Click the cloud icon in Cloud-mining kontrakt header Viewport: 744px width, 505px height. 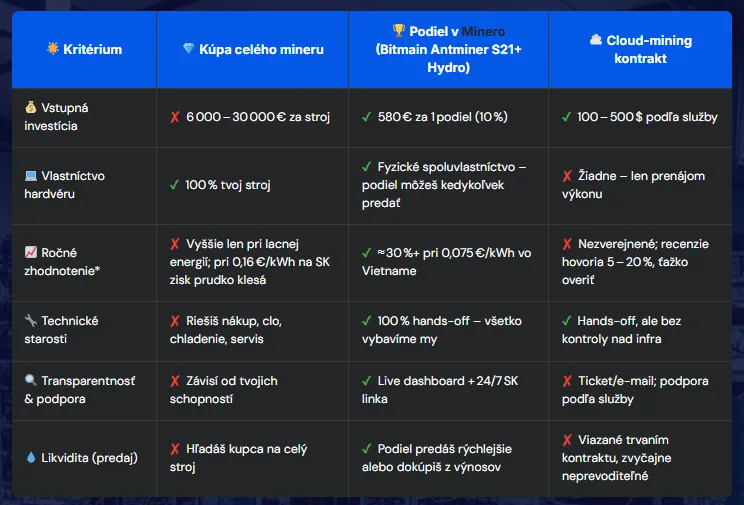596,41
